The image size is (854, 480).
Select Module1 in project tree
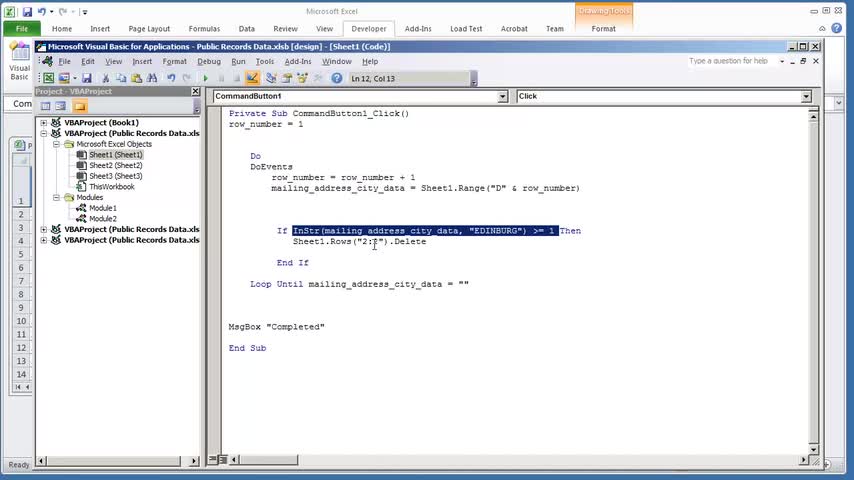coord(103,208)
